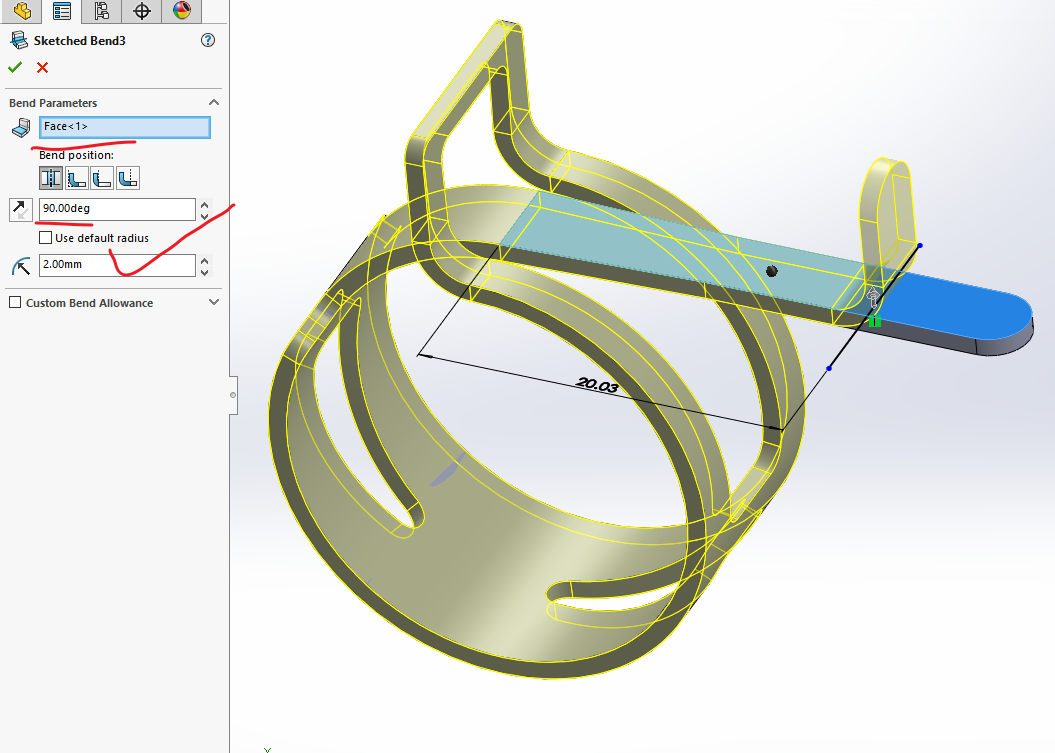The width and height of the screenshot is (1055, 753).
Task: Click the black fixed-face marker dot
Action: tap(772, 271)
